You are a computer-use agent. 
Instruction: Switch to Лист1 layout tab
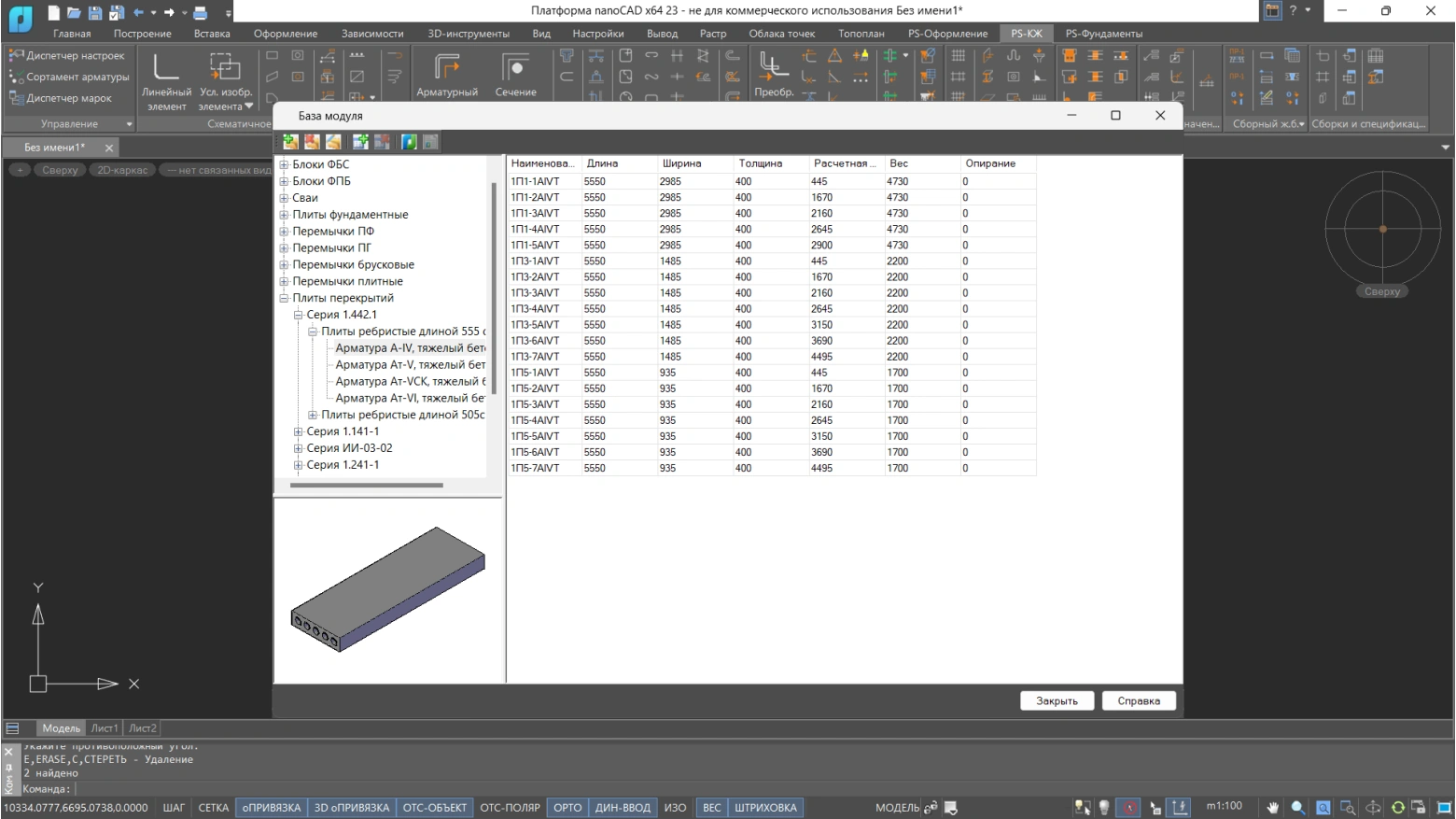pos(104,728)
